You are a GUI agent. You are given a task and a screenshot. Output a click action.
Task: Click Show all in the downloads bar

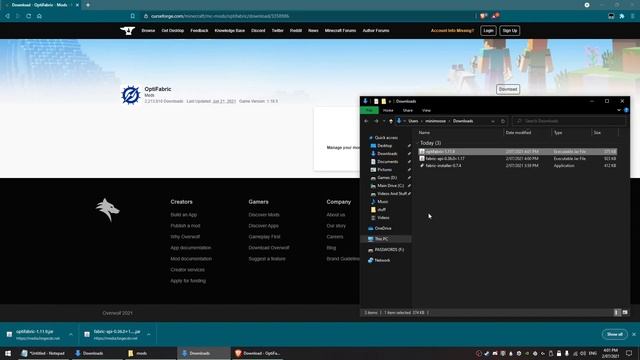(x=615, y=334)
